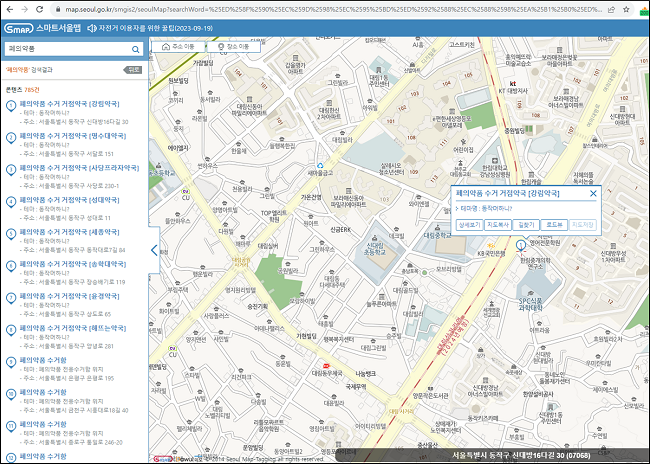Click marker icon 5 for 세종약국 result
This screenshot has height=464, width=650.
click(11, 234)
